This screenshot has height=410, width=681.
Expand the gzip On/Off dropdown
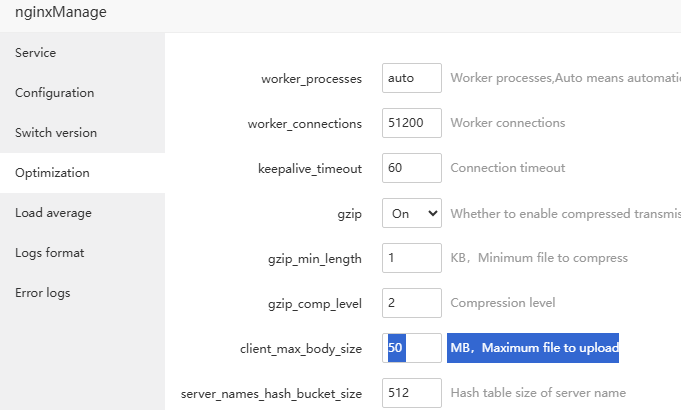[412, 213]
